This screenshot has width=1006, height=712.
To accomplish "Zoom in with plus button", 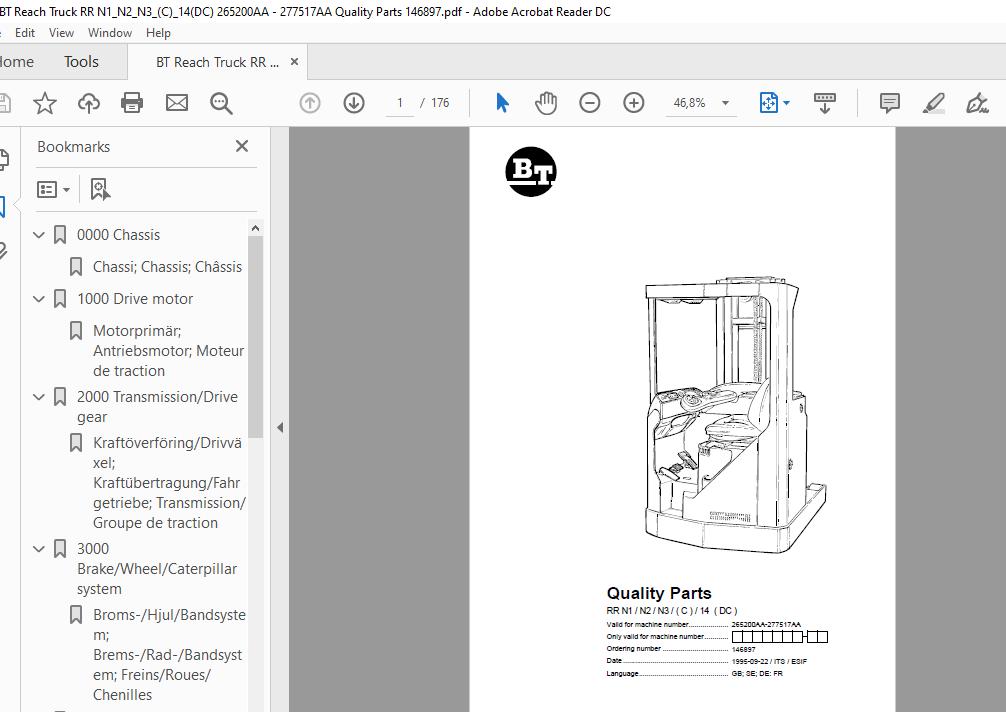I will coord(634,103).
